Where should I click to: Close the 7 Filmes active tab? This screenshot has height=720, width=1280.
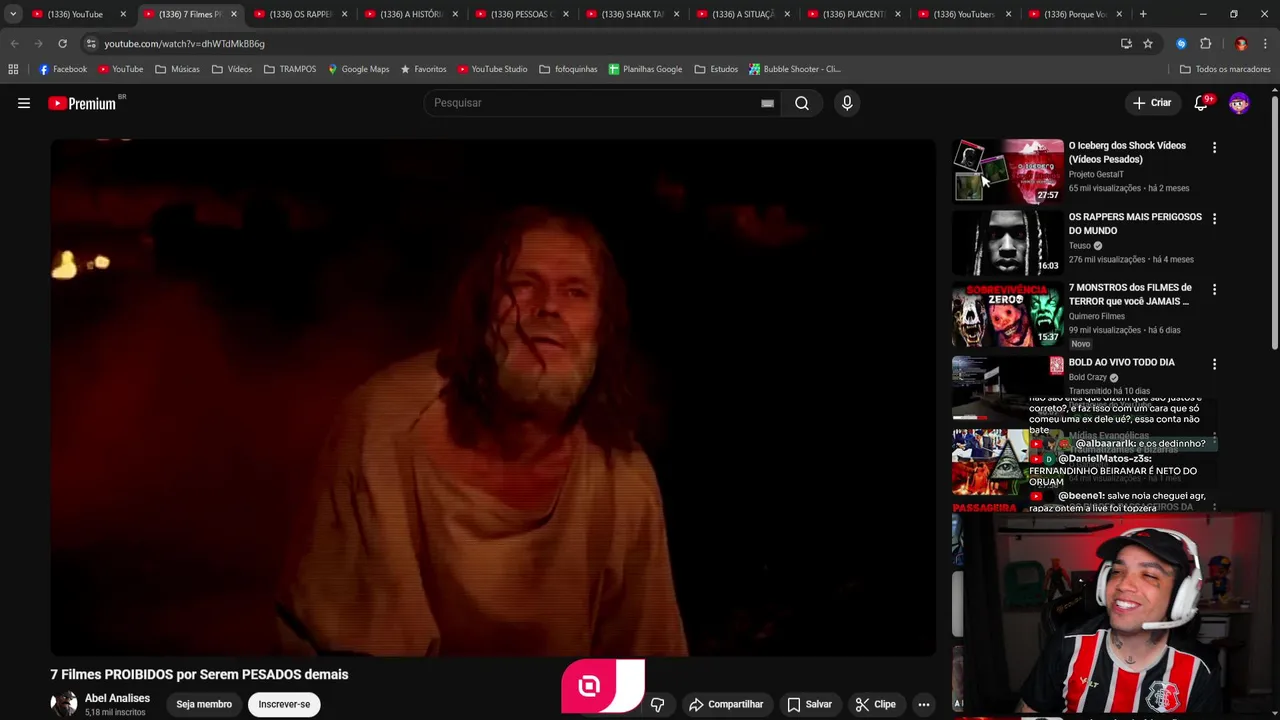(234, 14)
